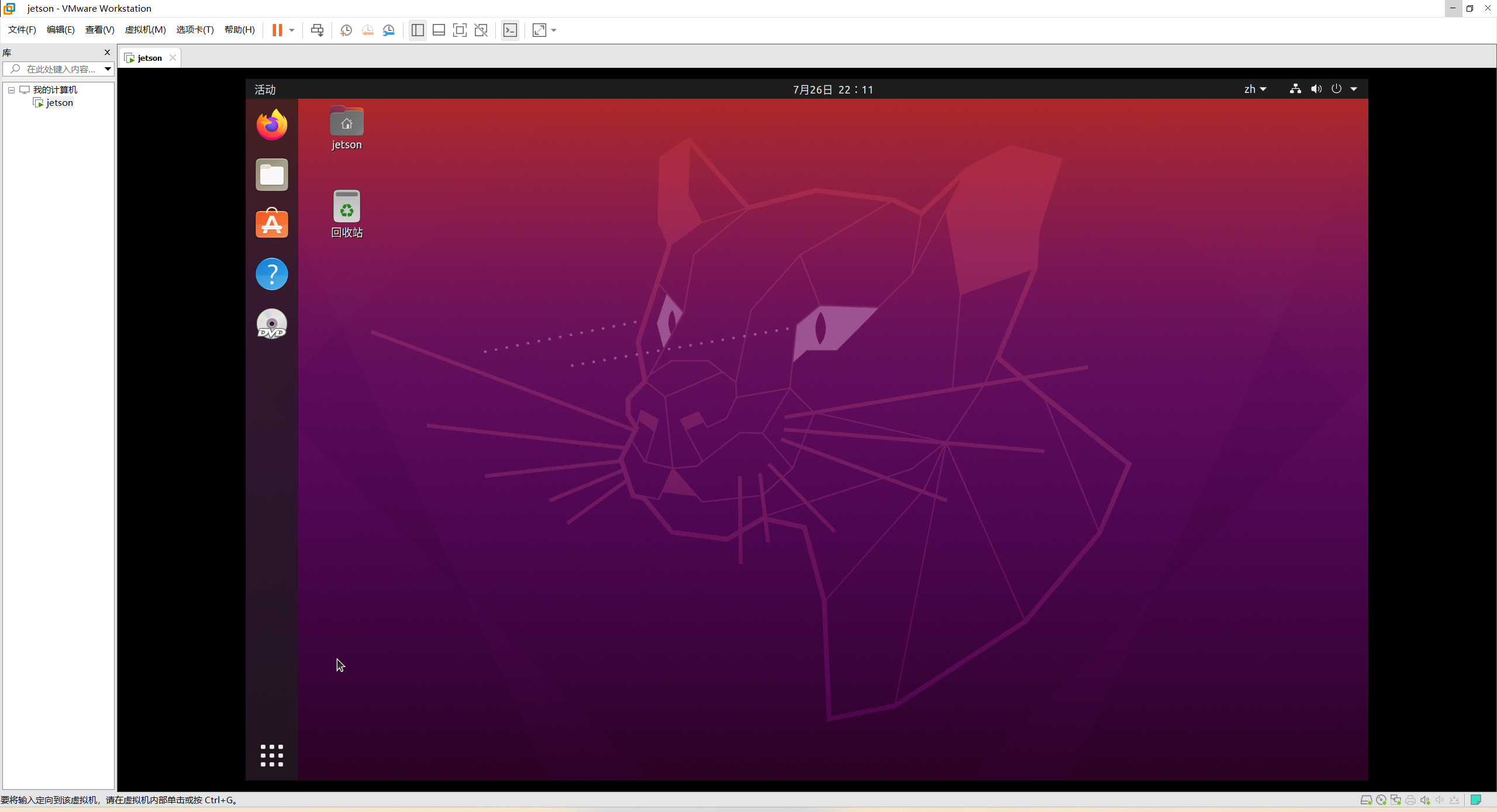Viewport: 1497px width, 812px height.
Task: Open Ubuntu Software from the dock
Action: tap(272, 224)
